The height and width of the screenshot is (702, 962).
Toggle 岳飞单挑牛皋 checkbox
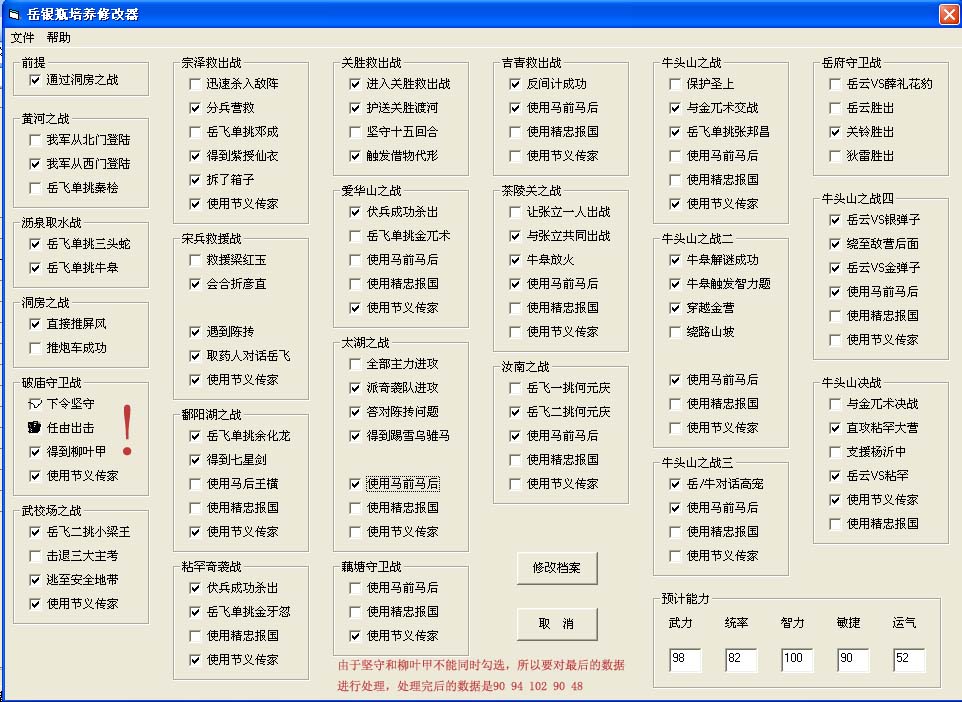pyautogui.click(x=35, y=268)
